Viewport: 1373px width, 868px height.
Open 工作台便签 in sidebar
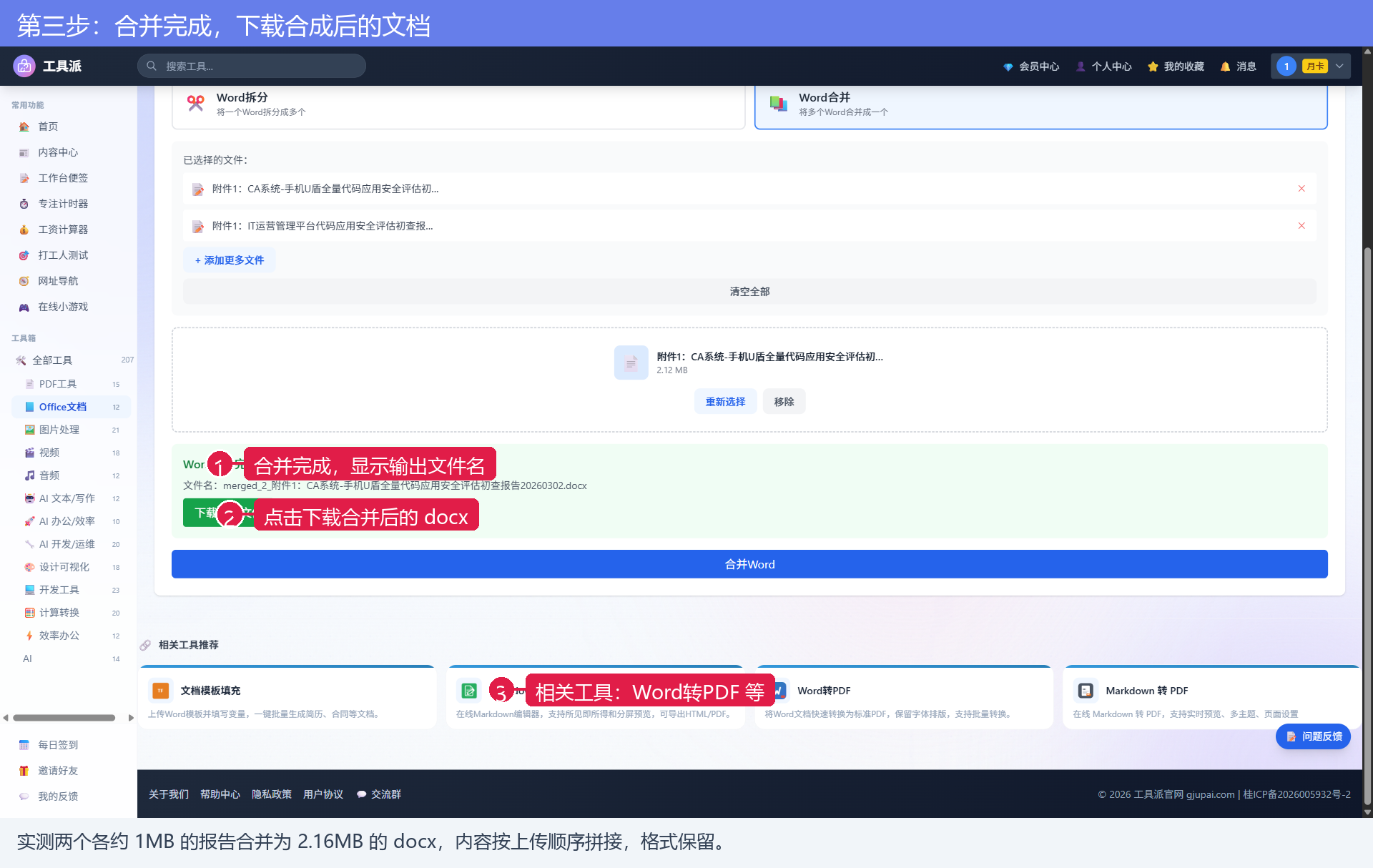tap(63, 178)
